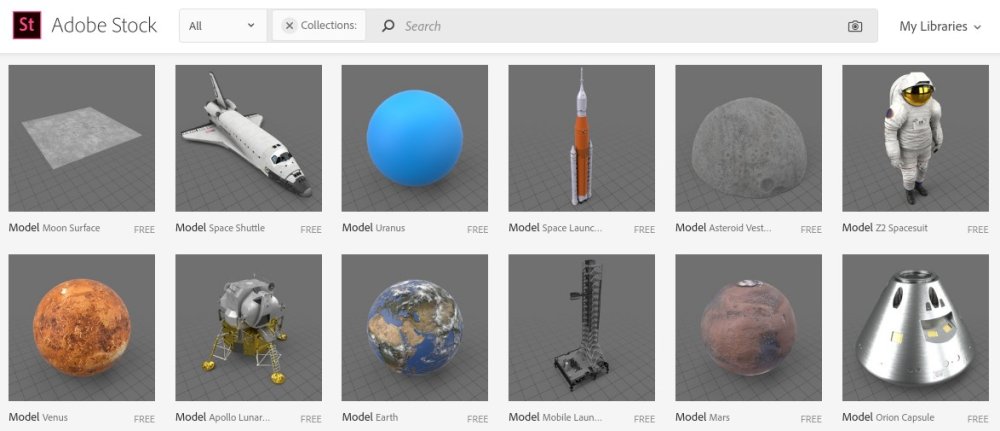Click the 'Model Asteroid Vest...' caption
Viewport: 1000px width, 431px height.
[x=724, y=228]
